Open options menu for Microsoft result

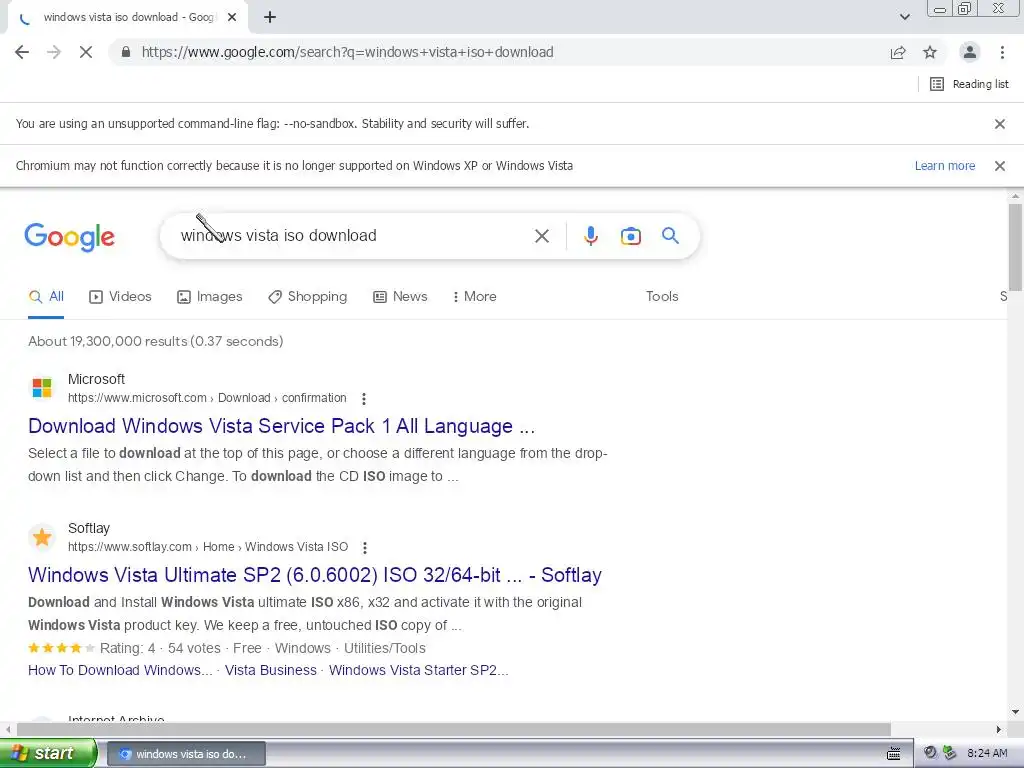[364, 398]
